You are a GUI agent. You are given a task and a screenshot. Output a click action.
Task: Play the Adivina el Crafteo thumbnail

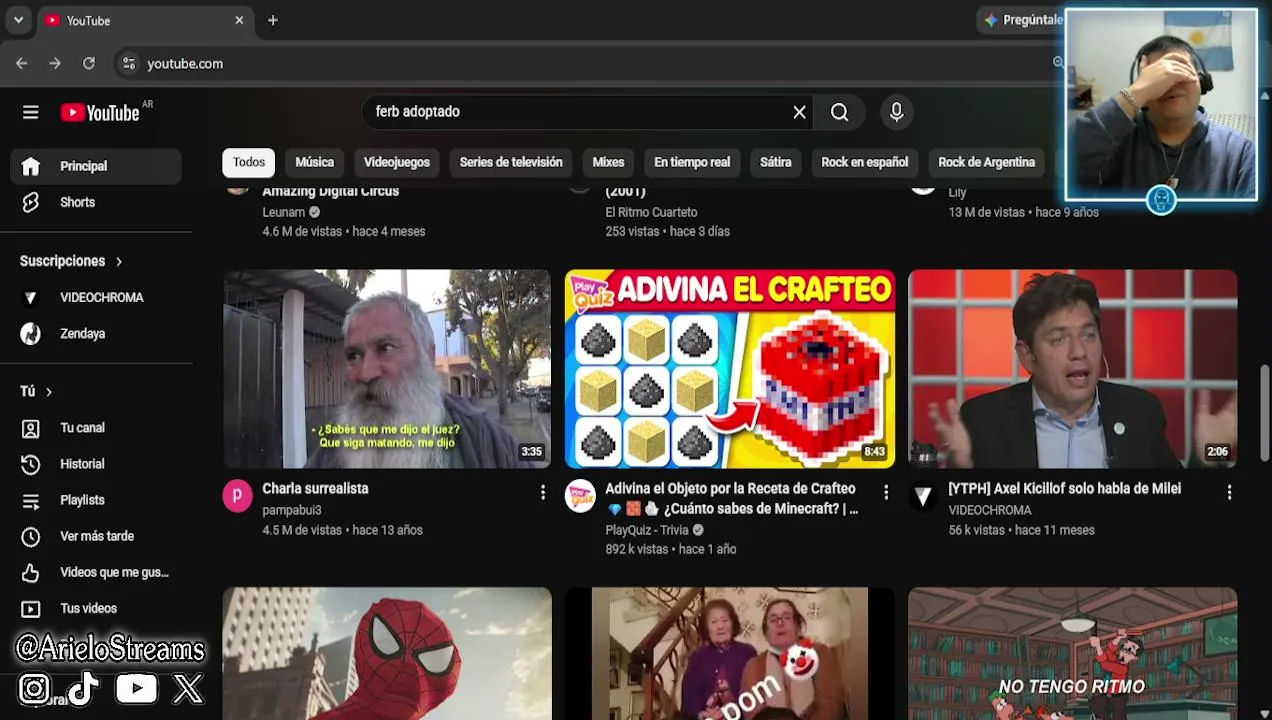[x=730, y=369]
